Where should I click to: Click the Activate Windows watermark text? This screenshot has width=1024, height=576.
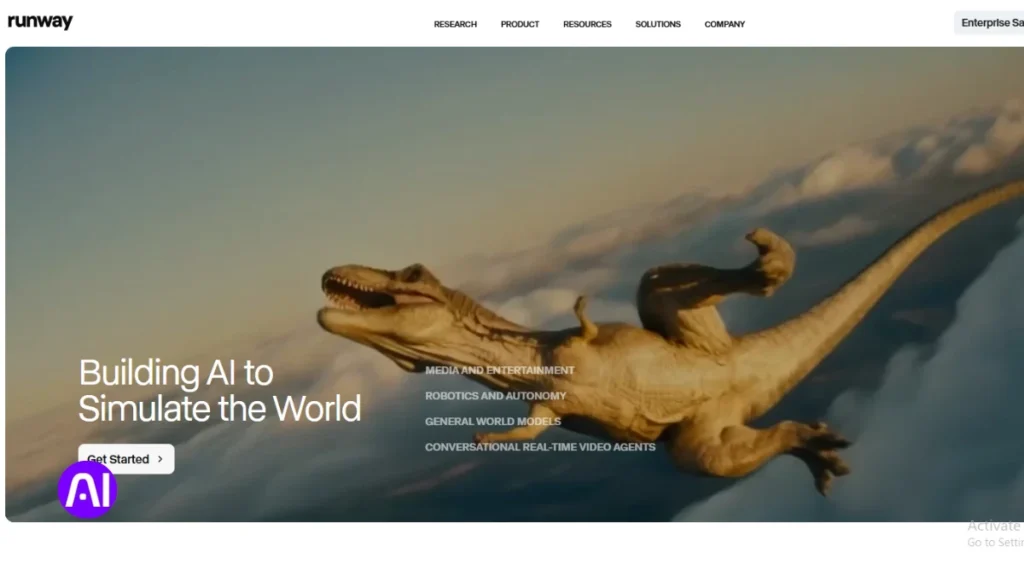point(994,525)
